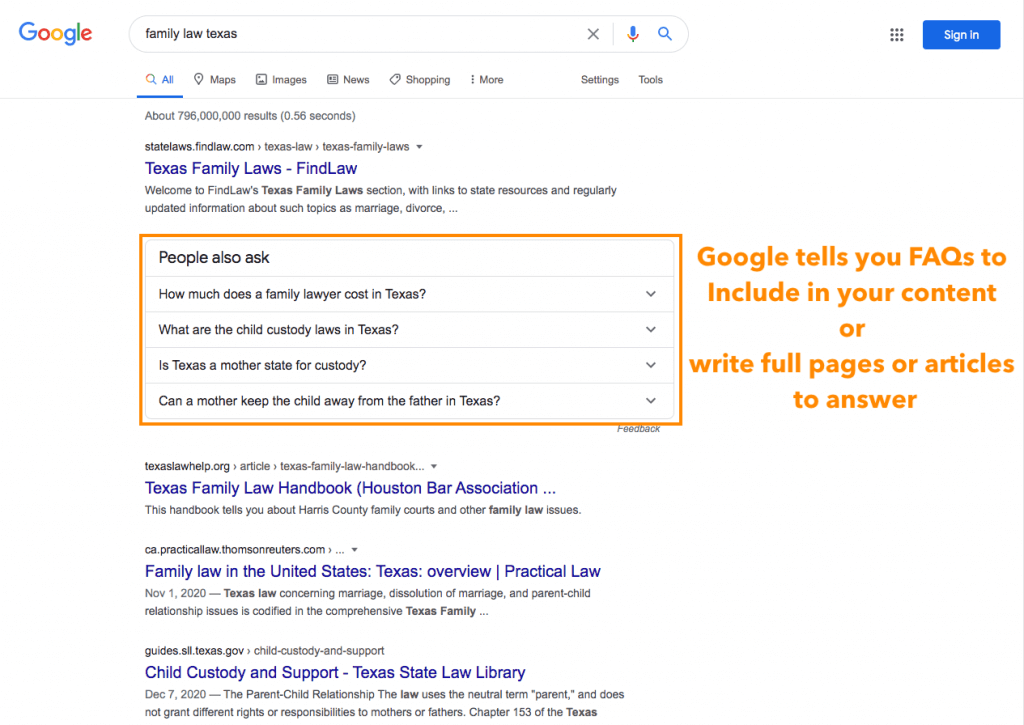Viewport: 1024px width, 725px height.
Task: Expand 'What are the child custody laws' question
Action: point(409,330)
